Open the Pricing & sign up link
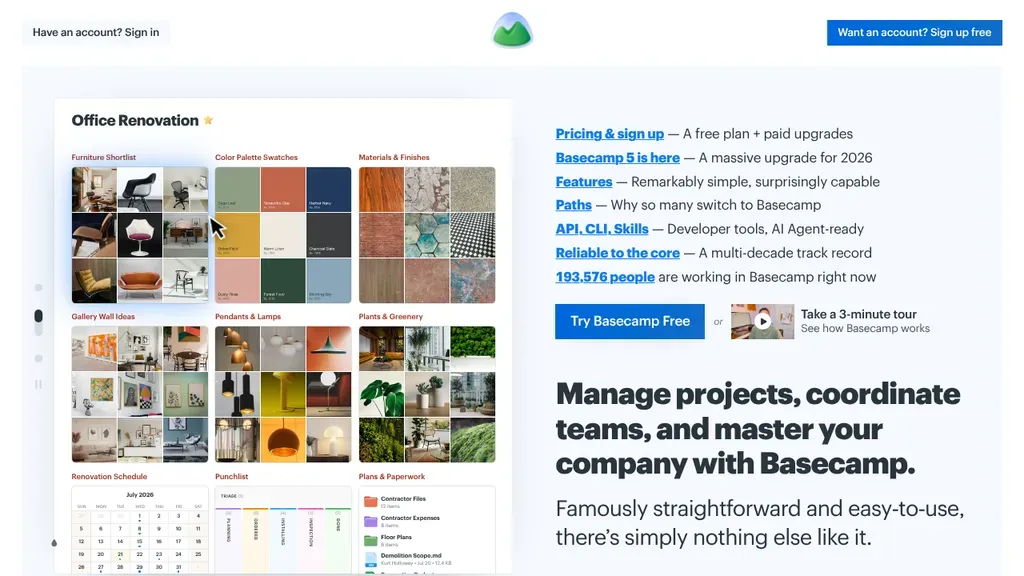1024x576 pixels. 609,134
